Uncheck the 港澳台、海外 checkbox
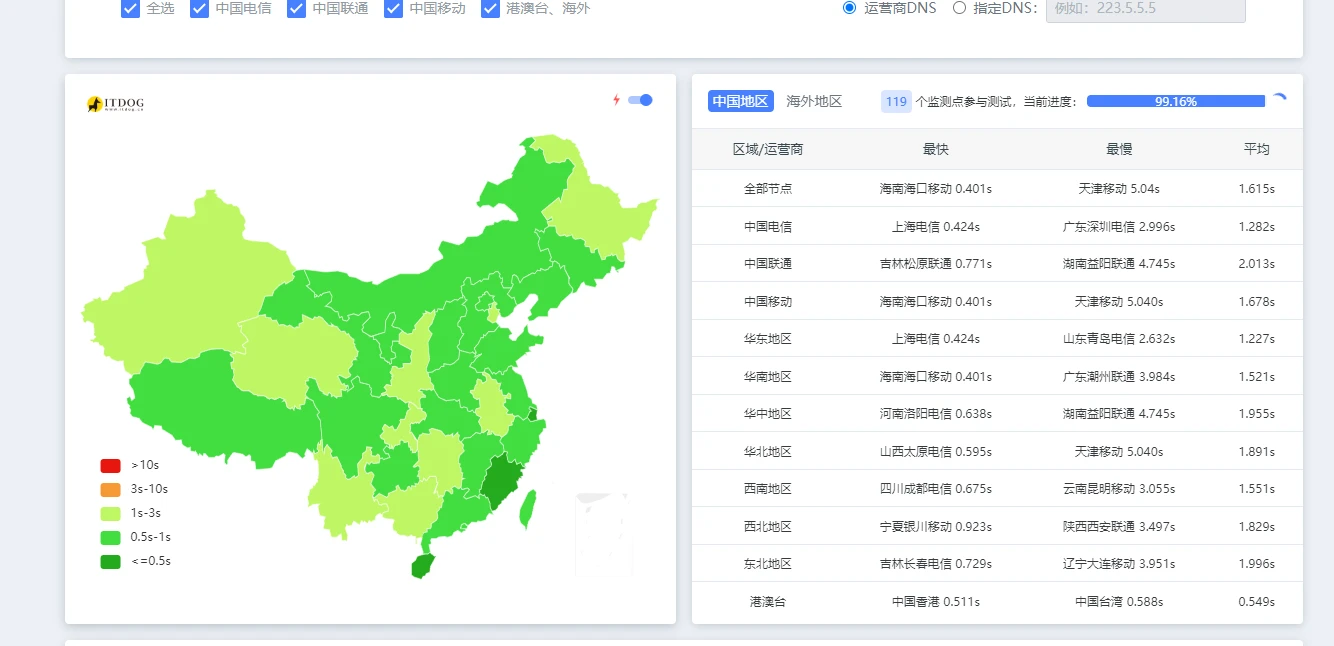The image size is (1334, 646). (490, 9)
